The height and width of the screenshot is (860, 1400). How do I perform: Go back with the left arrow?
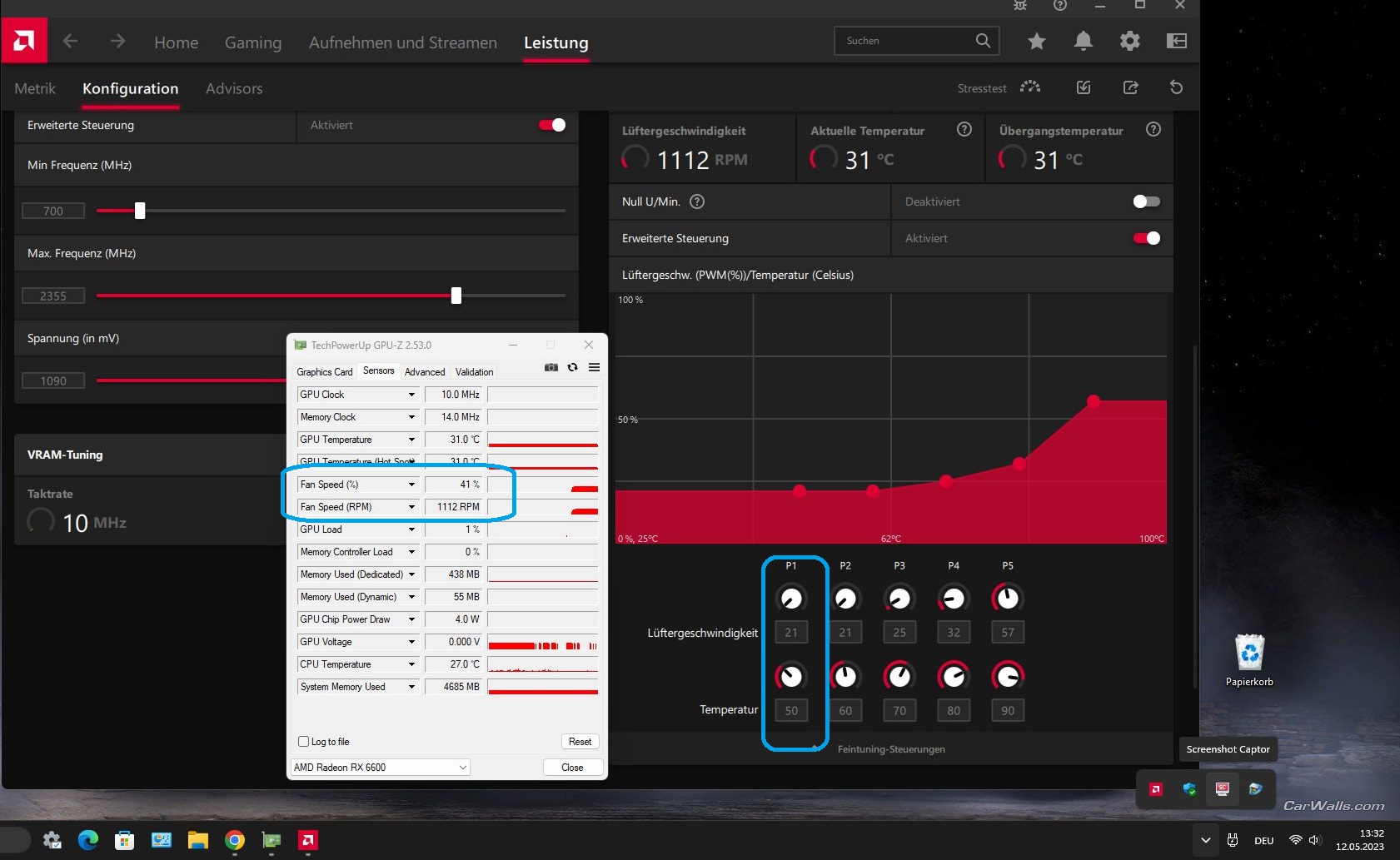click(x=70, y=41)
